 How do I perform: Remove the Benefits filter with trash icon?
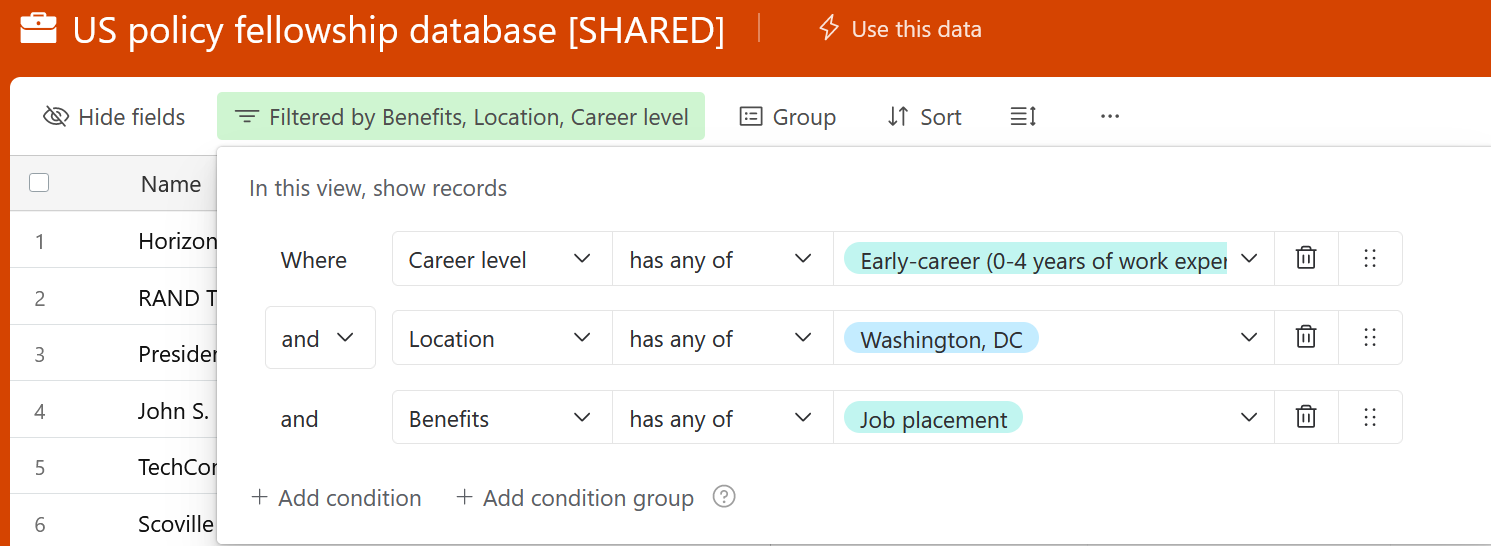coord(1306,417)
